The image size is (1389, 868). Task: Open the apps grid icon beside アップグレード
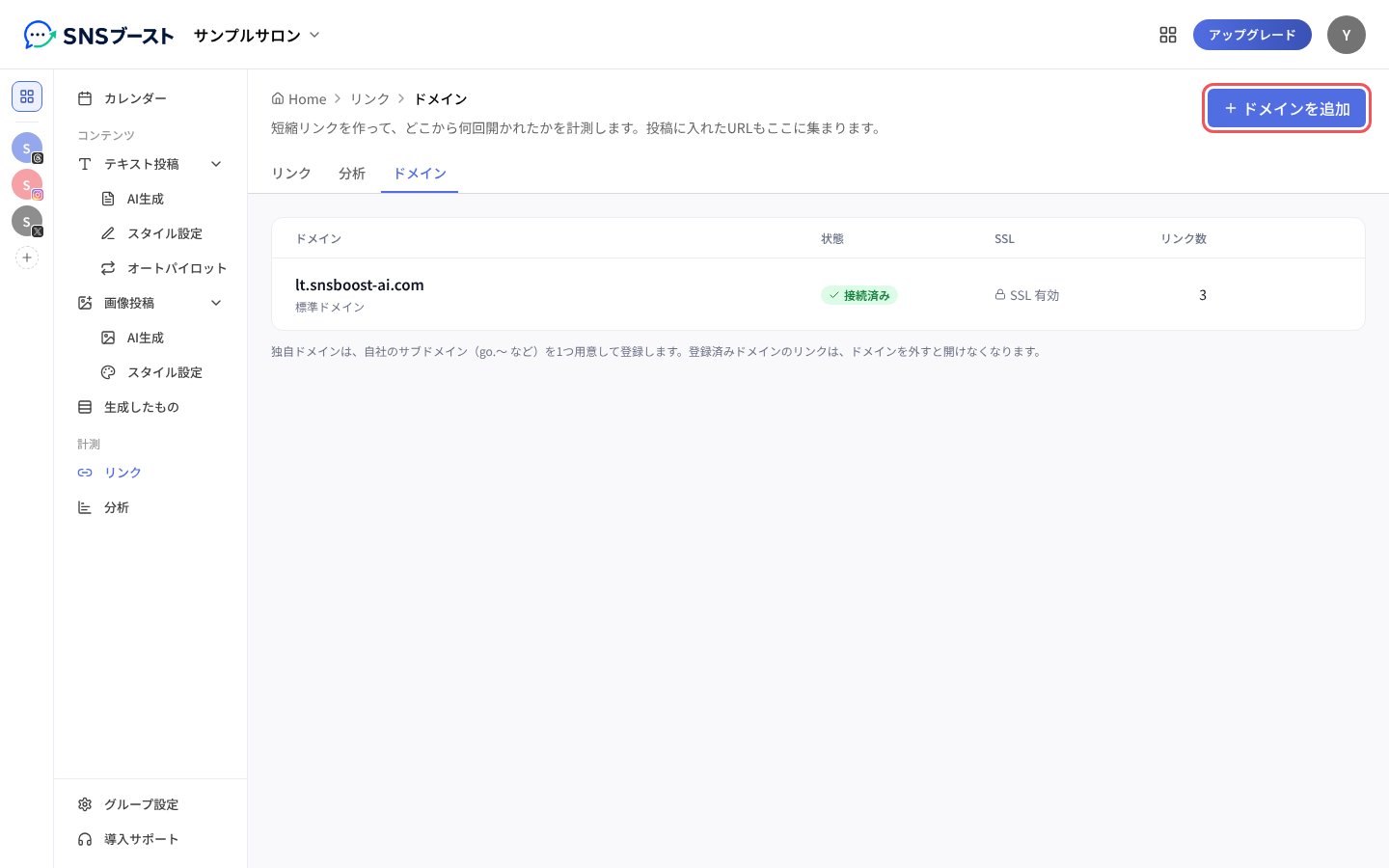pyautogui.click(x=1168, y=35)
